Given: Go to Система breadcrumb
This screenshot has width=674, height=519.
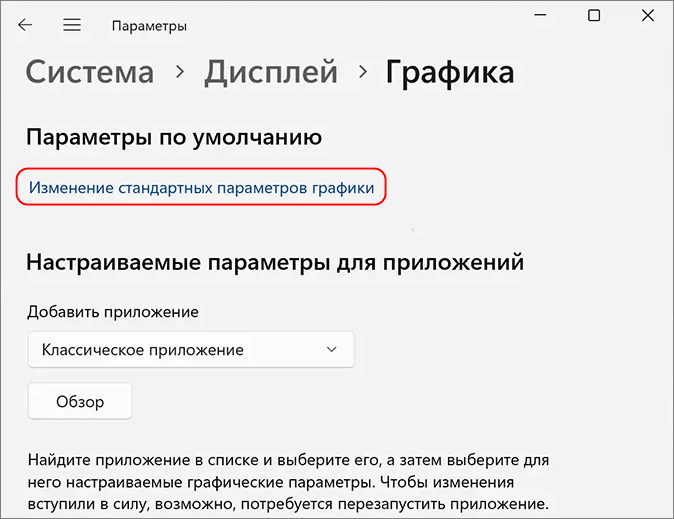Looking at the screenshot, I should pyautogui.click(x=90, y=72).
